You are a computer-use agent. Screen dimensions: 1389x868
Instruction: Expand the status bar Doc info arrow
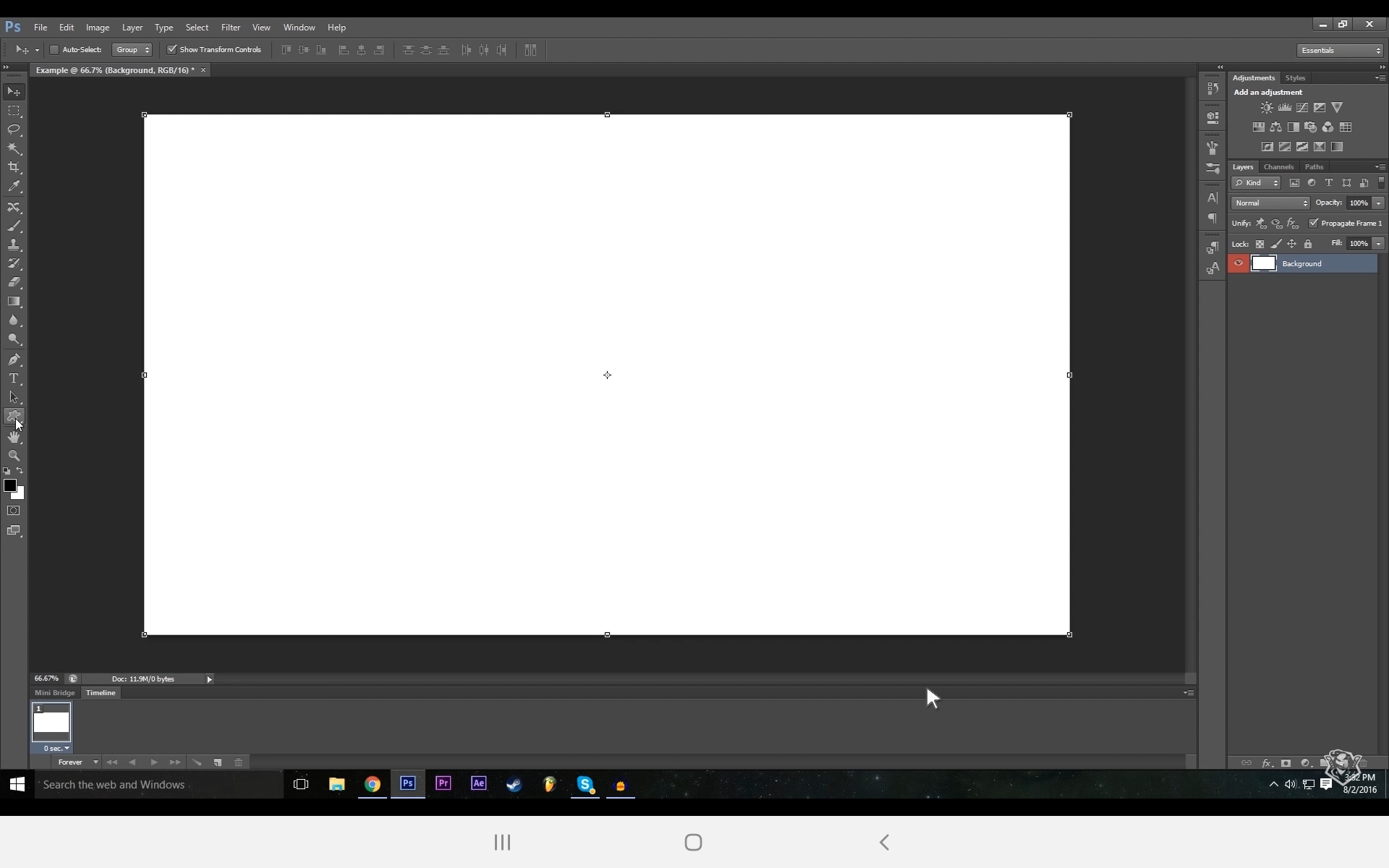210,679
